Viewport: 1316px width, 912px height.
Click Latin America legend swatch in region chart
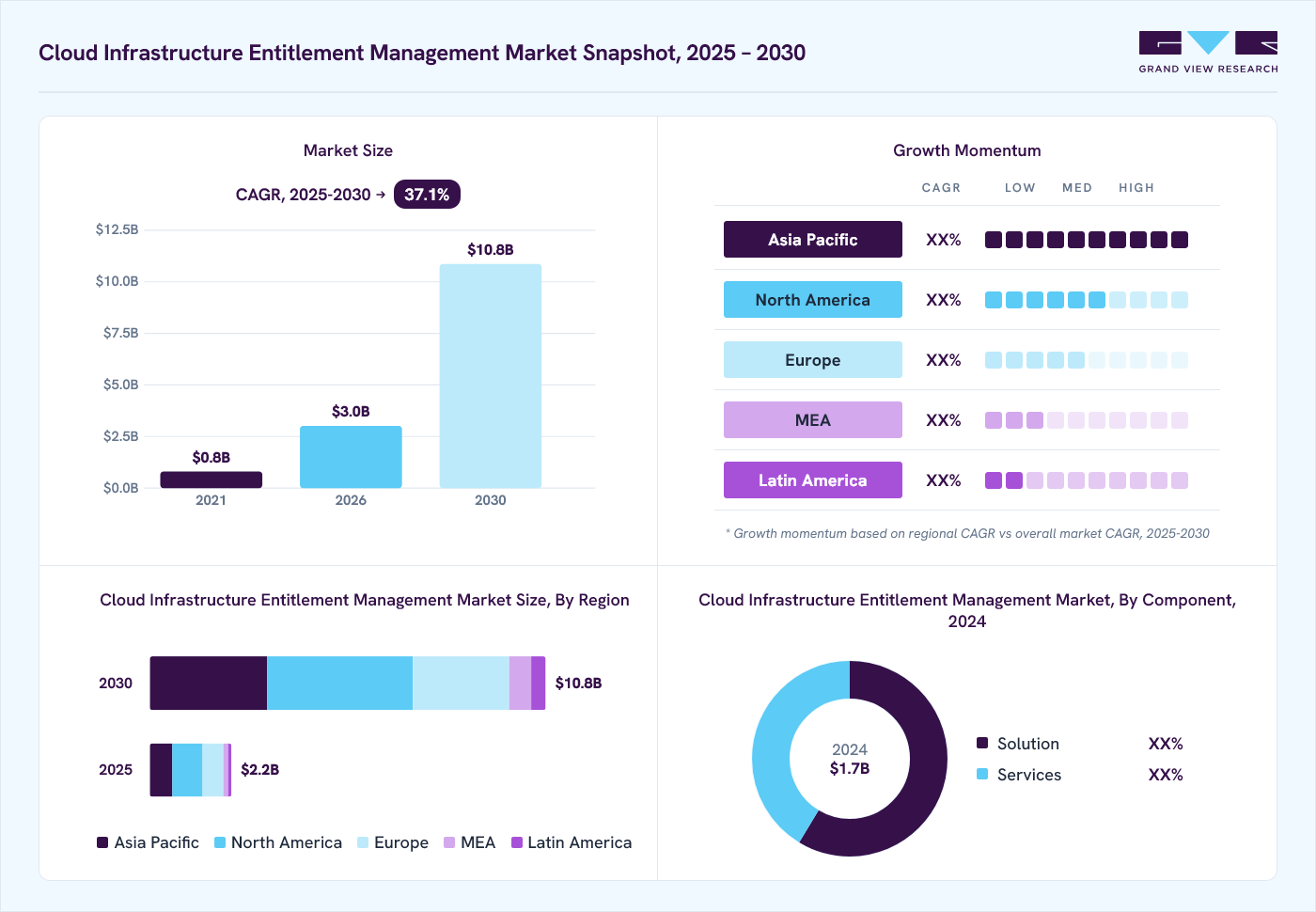[517, 842]
